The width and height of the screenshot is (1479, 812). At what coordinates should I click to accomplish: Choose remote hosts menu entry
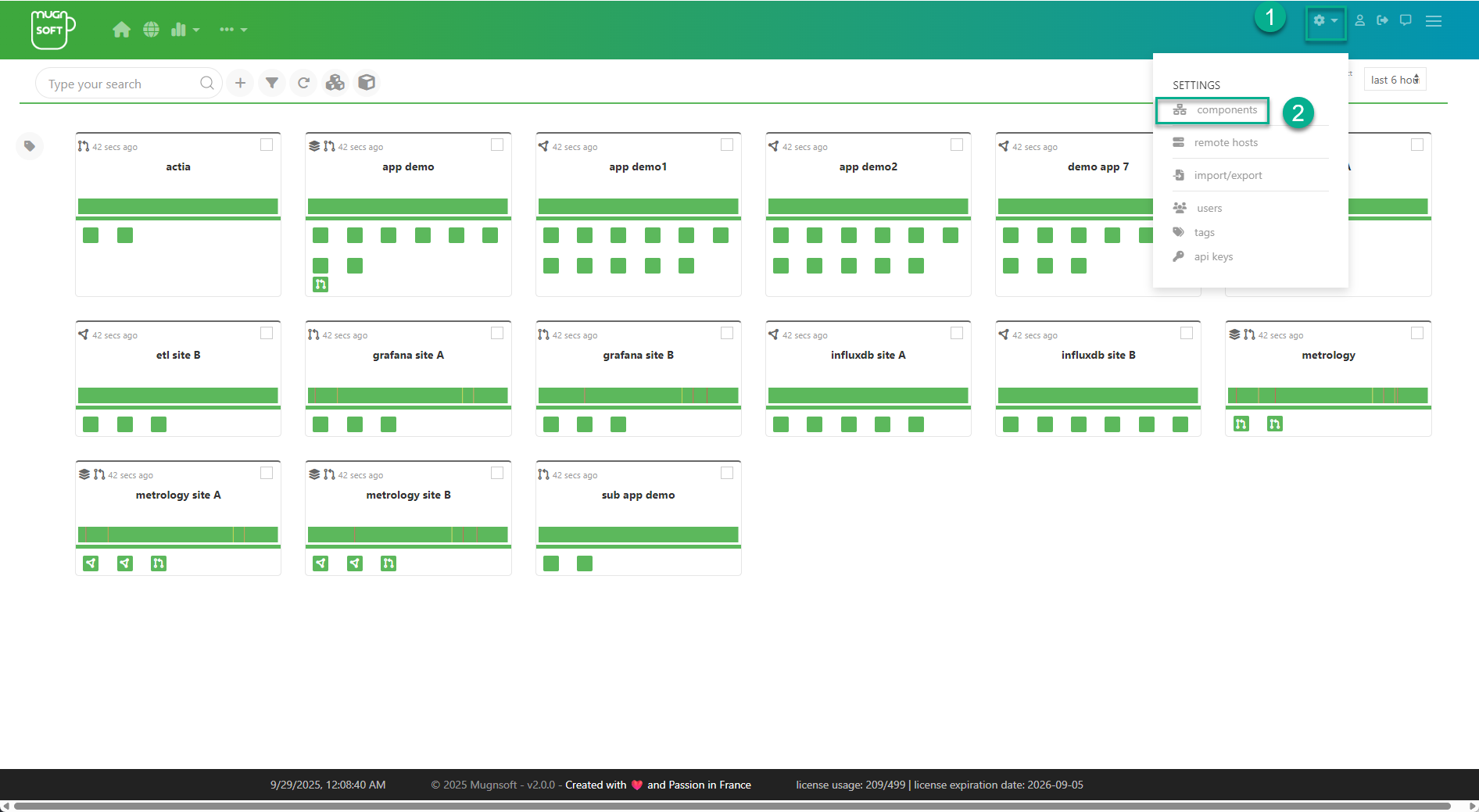[x=1225, y=143]
